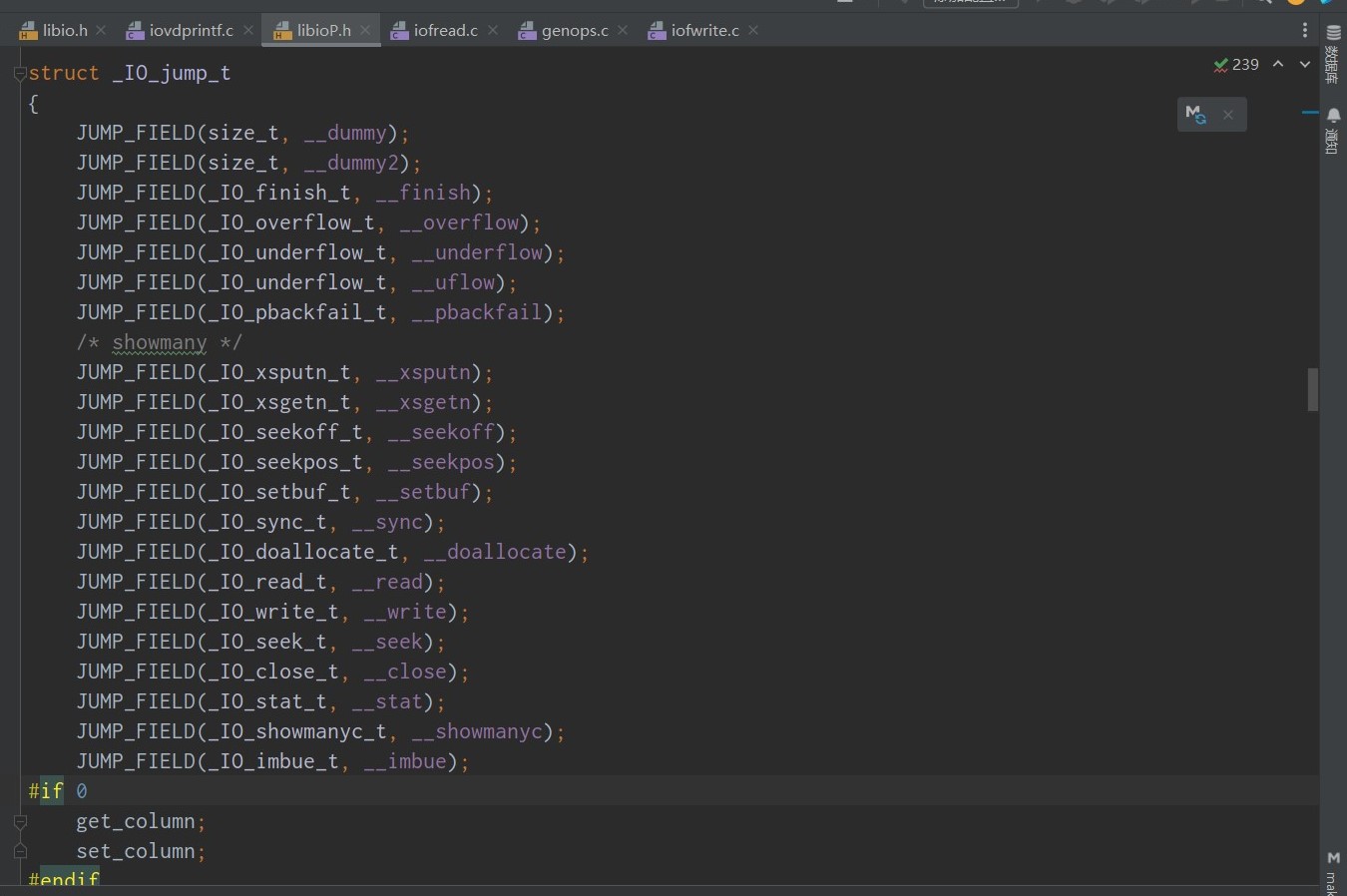This screenshot has width=1347, height=896.
Task: Open the make tool window icon
Action: point(1333,868)
